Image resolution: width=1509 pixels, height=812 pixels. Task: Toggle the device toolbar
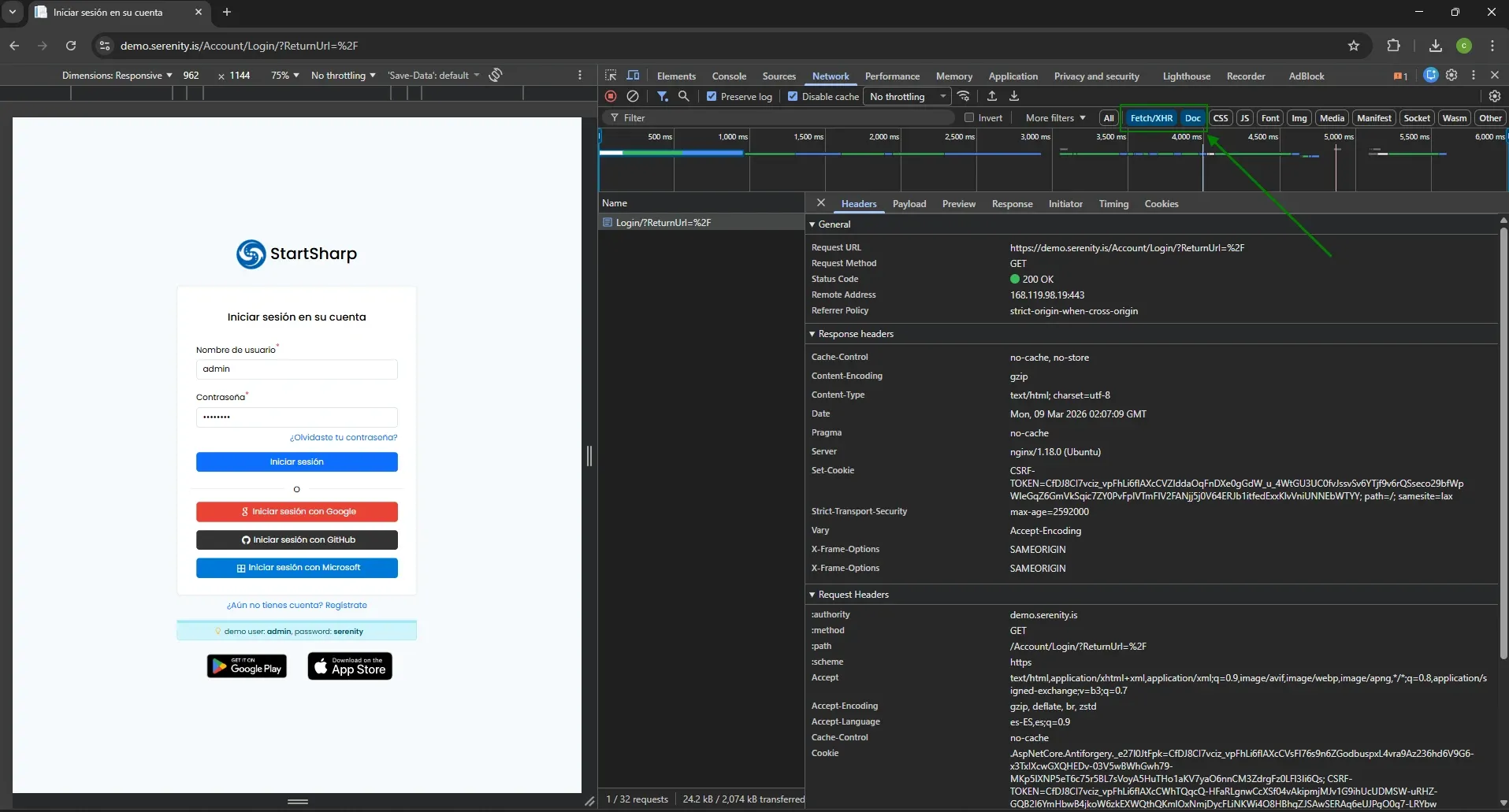[633, 75]
